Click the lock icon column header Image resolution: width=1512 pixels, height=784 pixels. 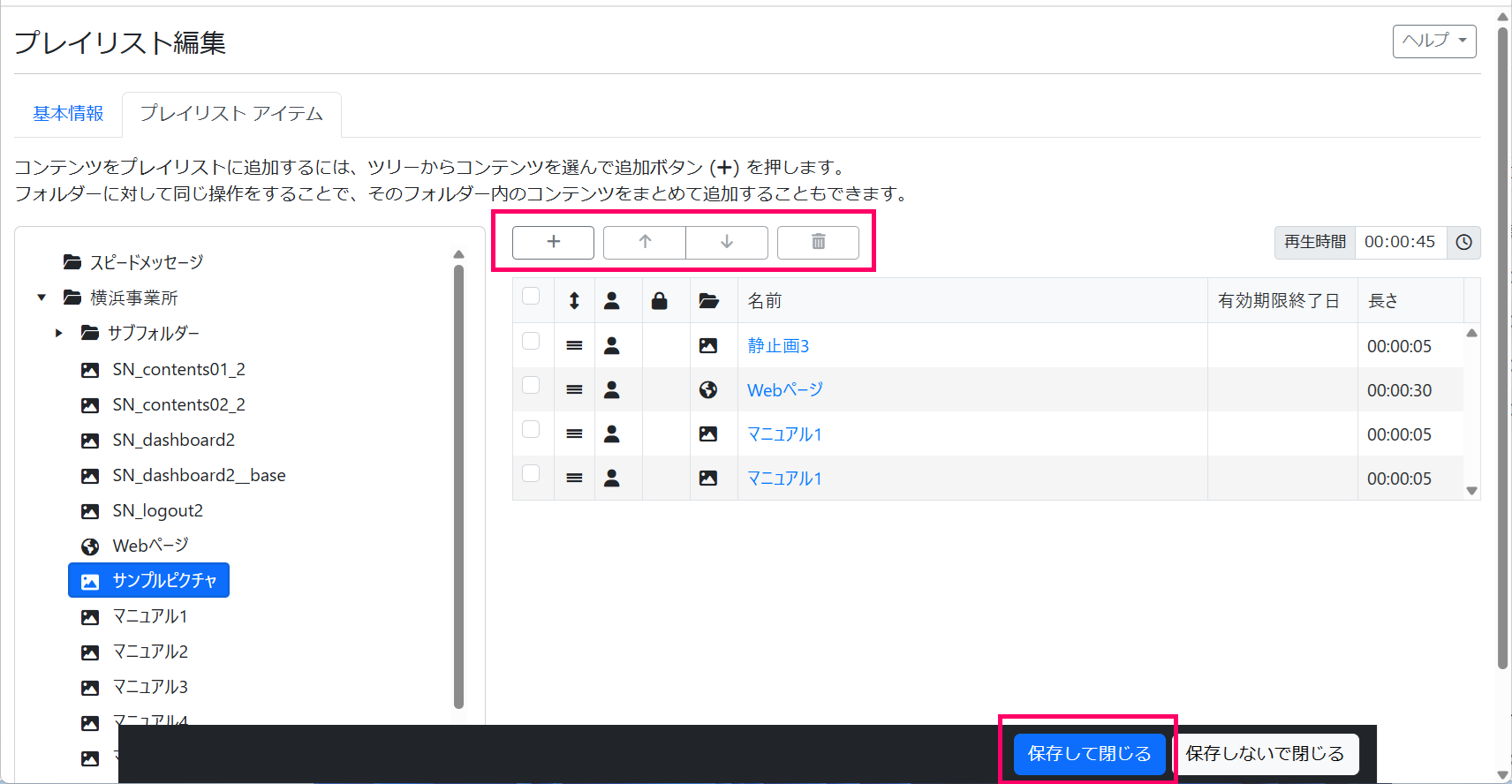[x=659, y=301]
